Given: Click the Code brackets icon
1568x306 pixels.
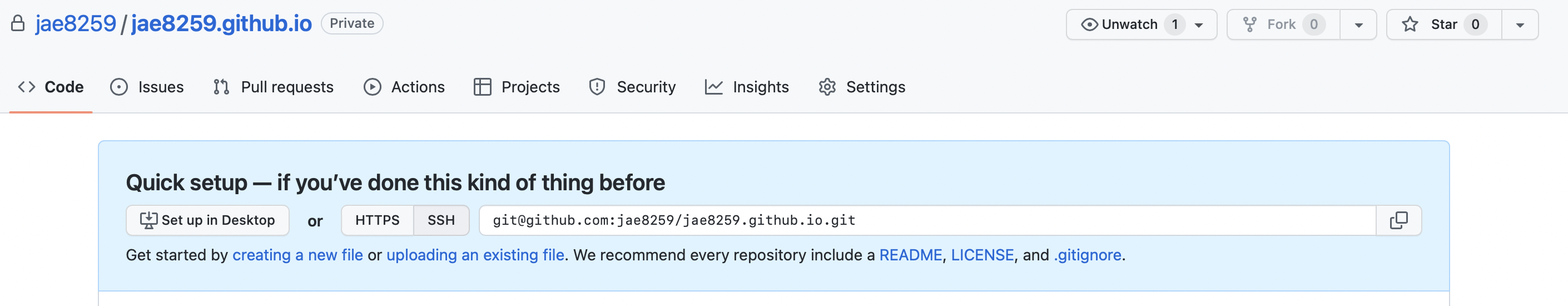Looking at the screenshot, I should [27, 87].
